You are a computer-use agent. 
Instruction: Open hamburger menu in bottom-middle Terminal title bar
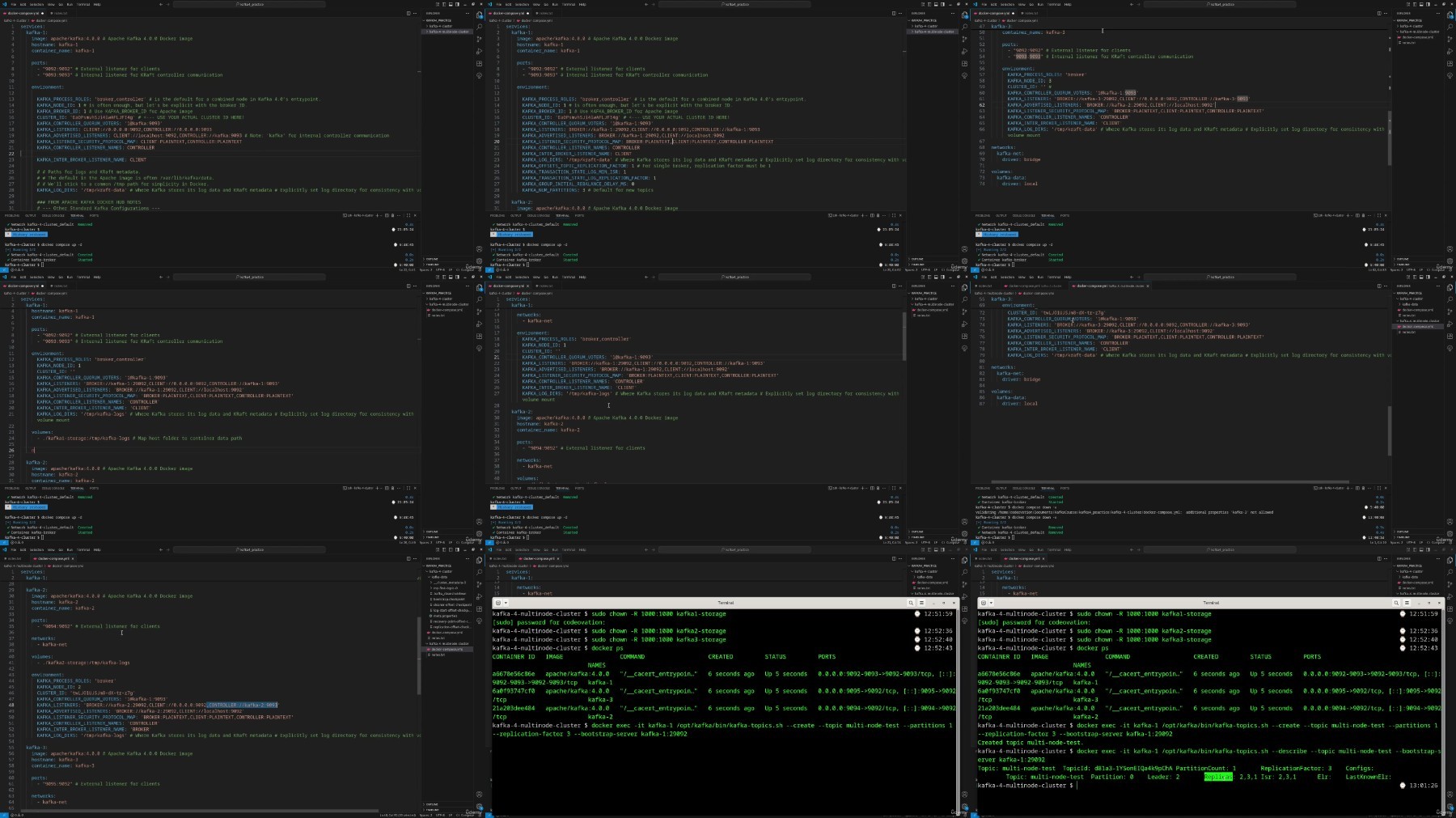[x=921, y=603]
